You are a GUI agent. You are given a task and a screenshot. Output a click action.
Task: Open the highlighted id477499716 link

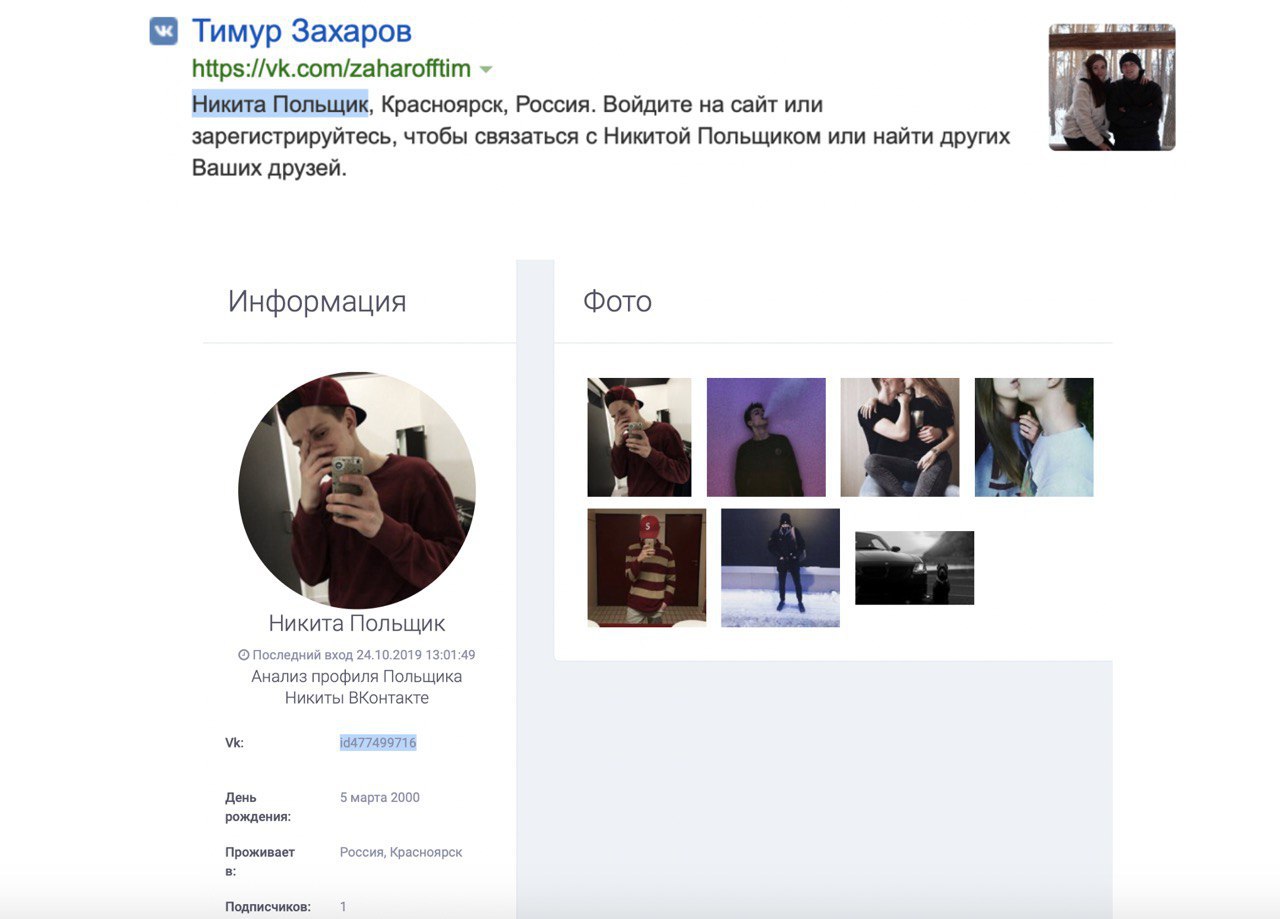pos(378,743)
